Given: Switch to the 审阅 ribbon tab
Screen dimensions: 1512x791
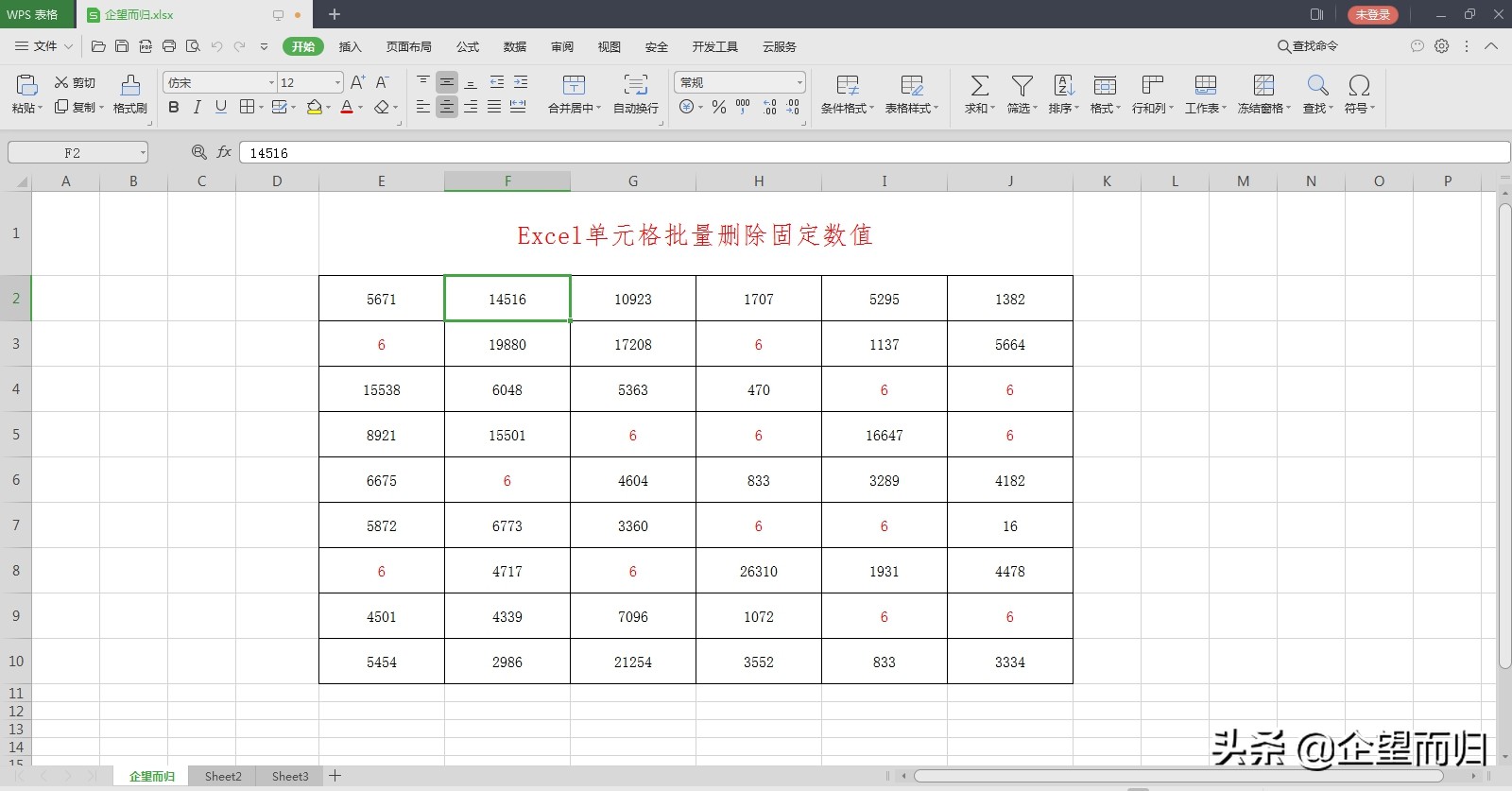Looking at the screenshot, I should 562,46.
